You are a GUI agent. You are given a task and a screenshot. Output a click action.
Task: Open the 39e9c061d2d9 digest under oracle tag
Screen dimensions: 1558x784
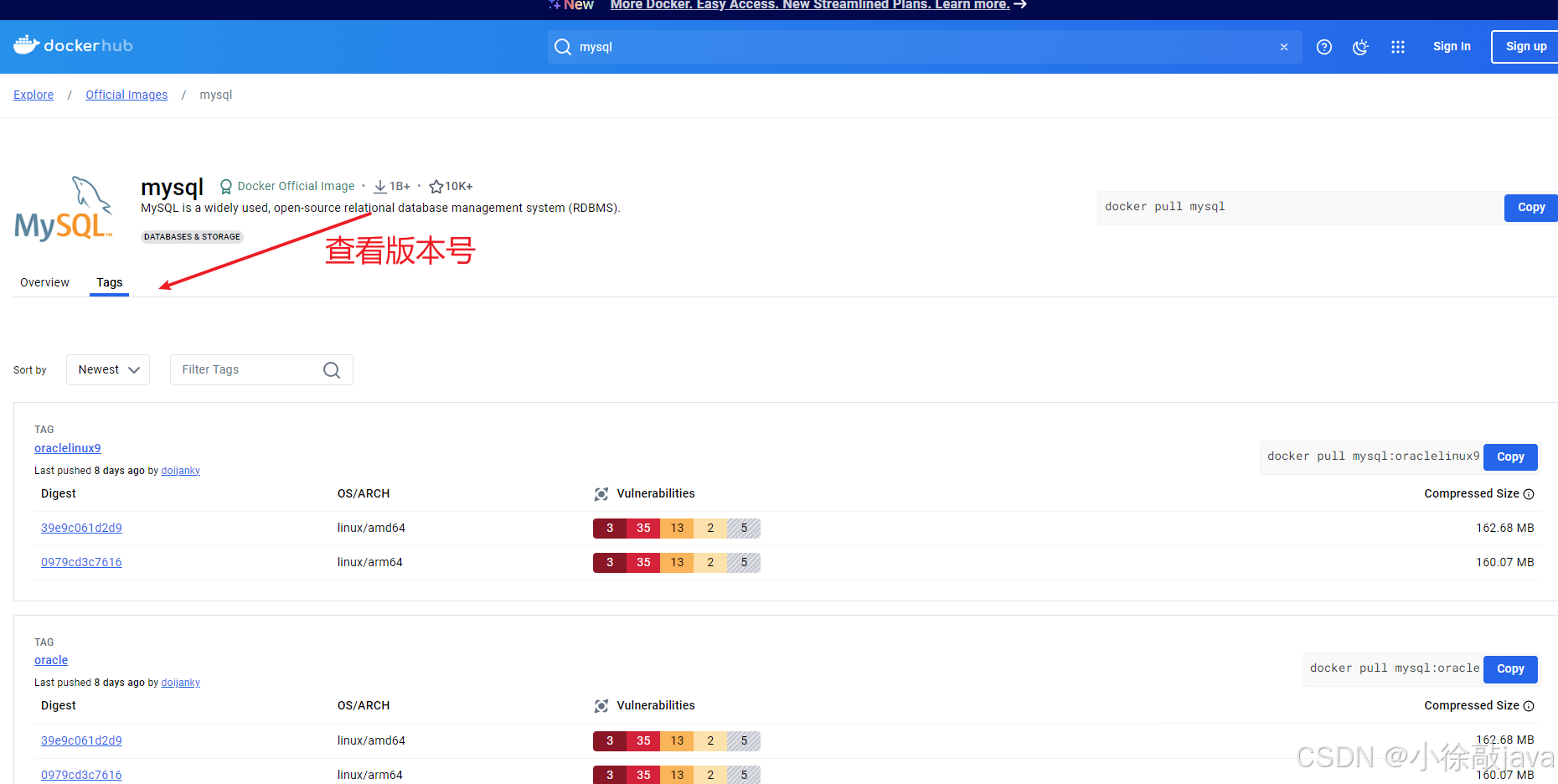coord(81,740)
